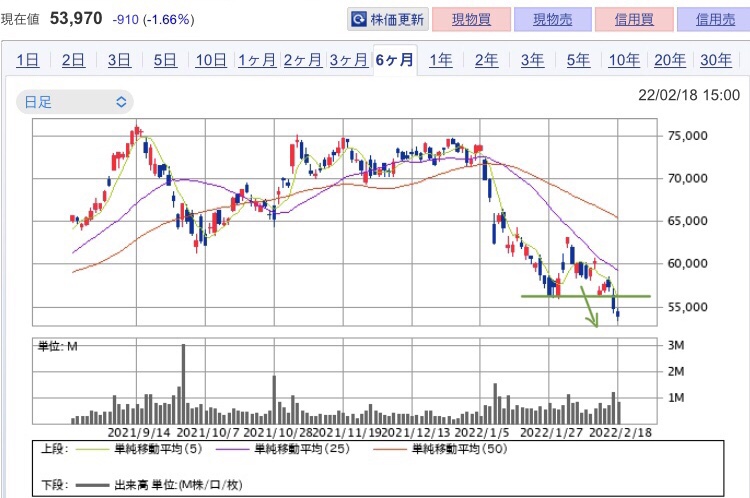This screenshot has width=750, height=498.
Task: Select the 10年 period tab
Action: pyautogui.click(x=624, y=60)
